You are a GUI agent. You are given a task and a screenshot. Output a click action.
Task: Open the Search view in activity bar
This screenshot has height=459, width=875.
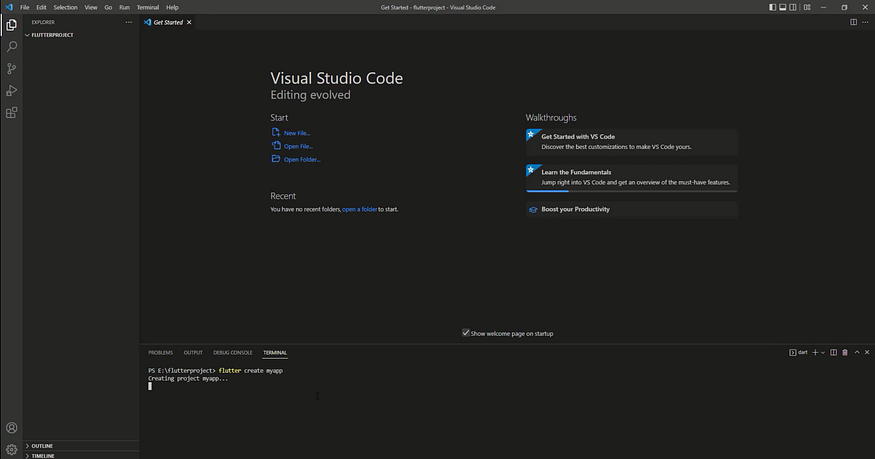[12, 46]
